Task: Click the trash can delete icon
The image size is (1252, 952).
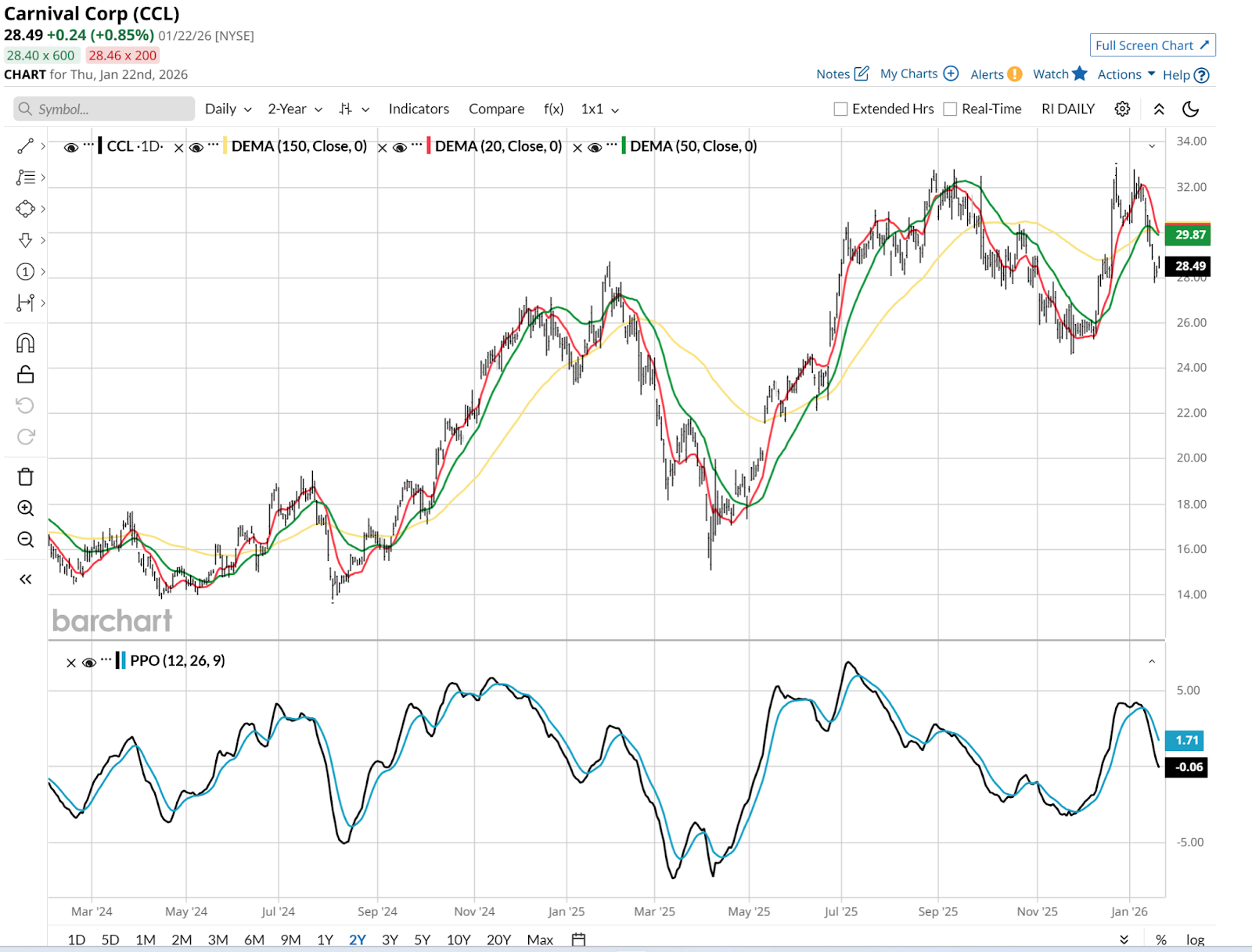Action: 25,477
